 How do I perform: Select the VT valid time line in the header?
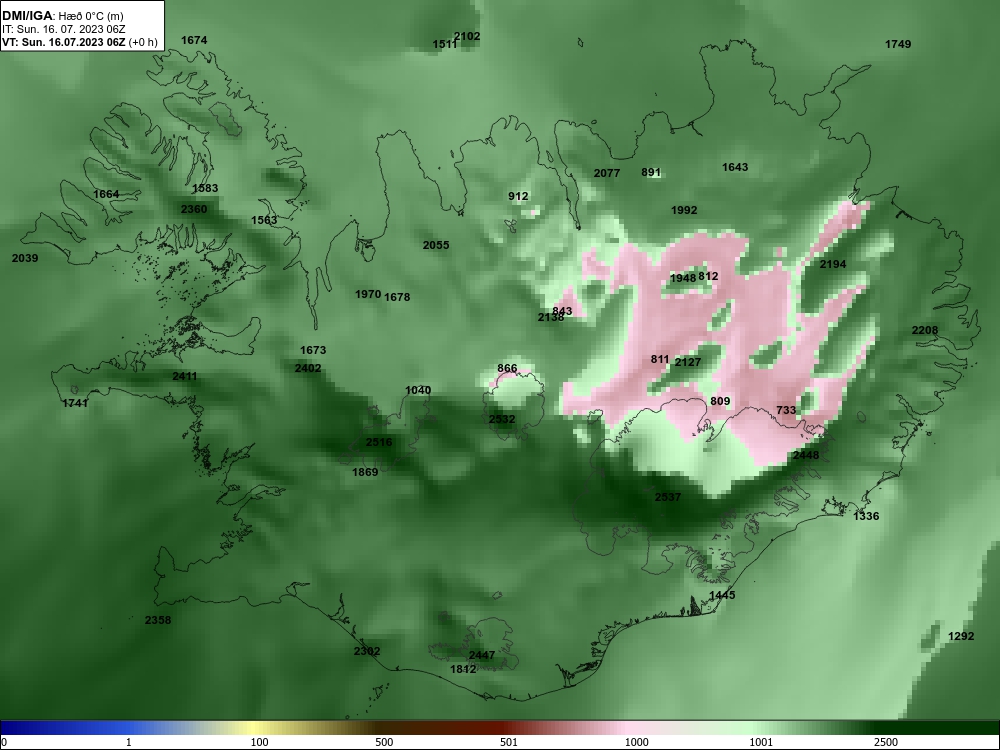[x=80, y=42]
